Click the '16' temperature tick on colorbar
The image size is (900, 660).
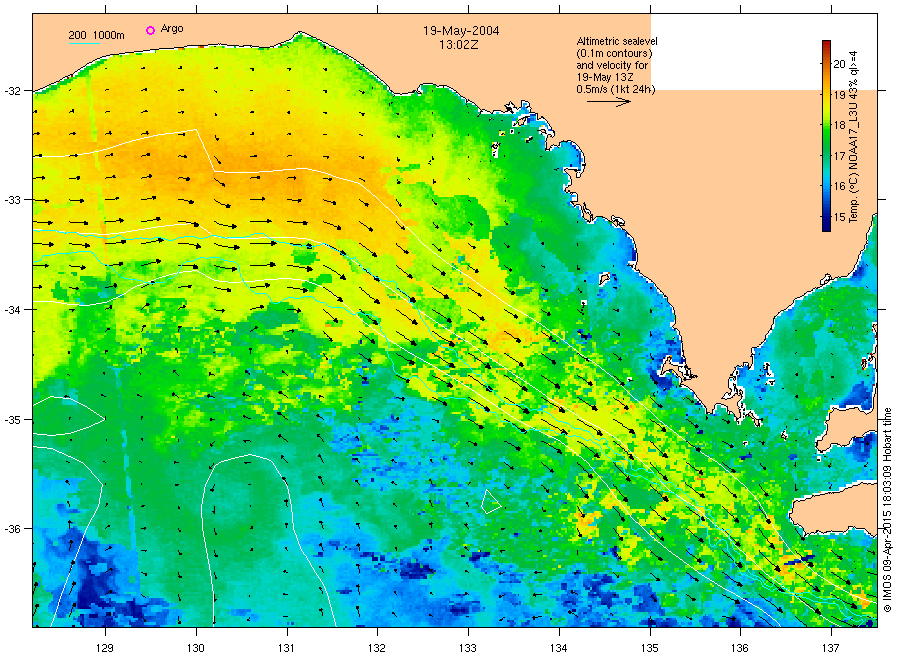click(x=839, y=187)
